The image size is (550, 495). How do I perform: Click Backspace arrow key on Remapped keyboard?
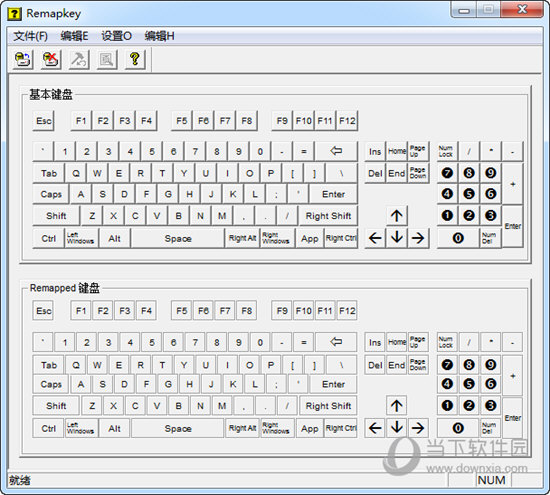(x=336, y=342)
